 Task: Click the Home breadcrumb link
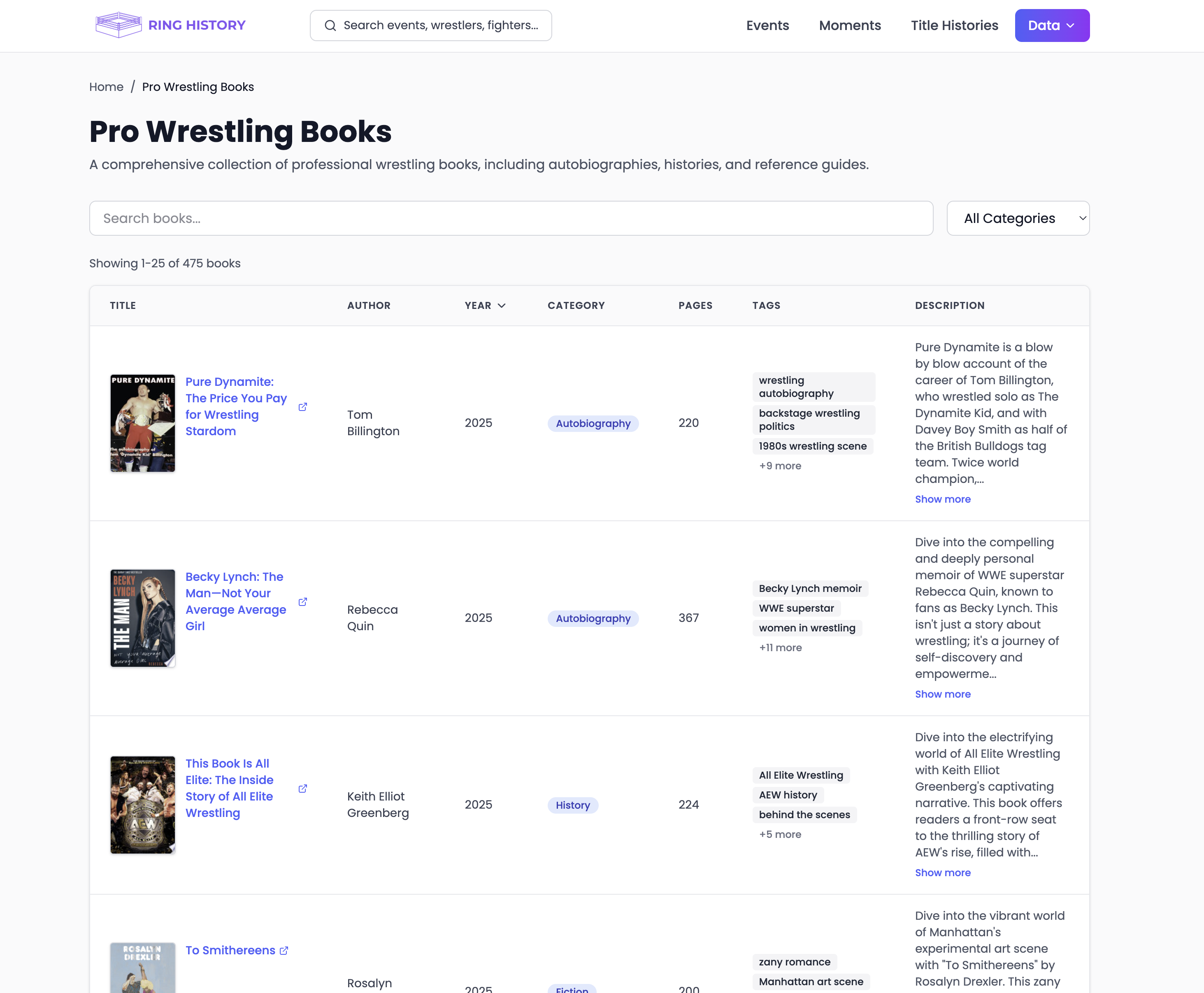[106, 86]
